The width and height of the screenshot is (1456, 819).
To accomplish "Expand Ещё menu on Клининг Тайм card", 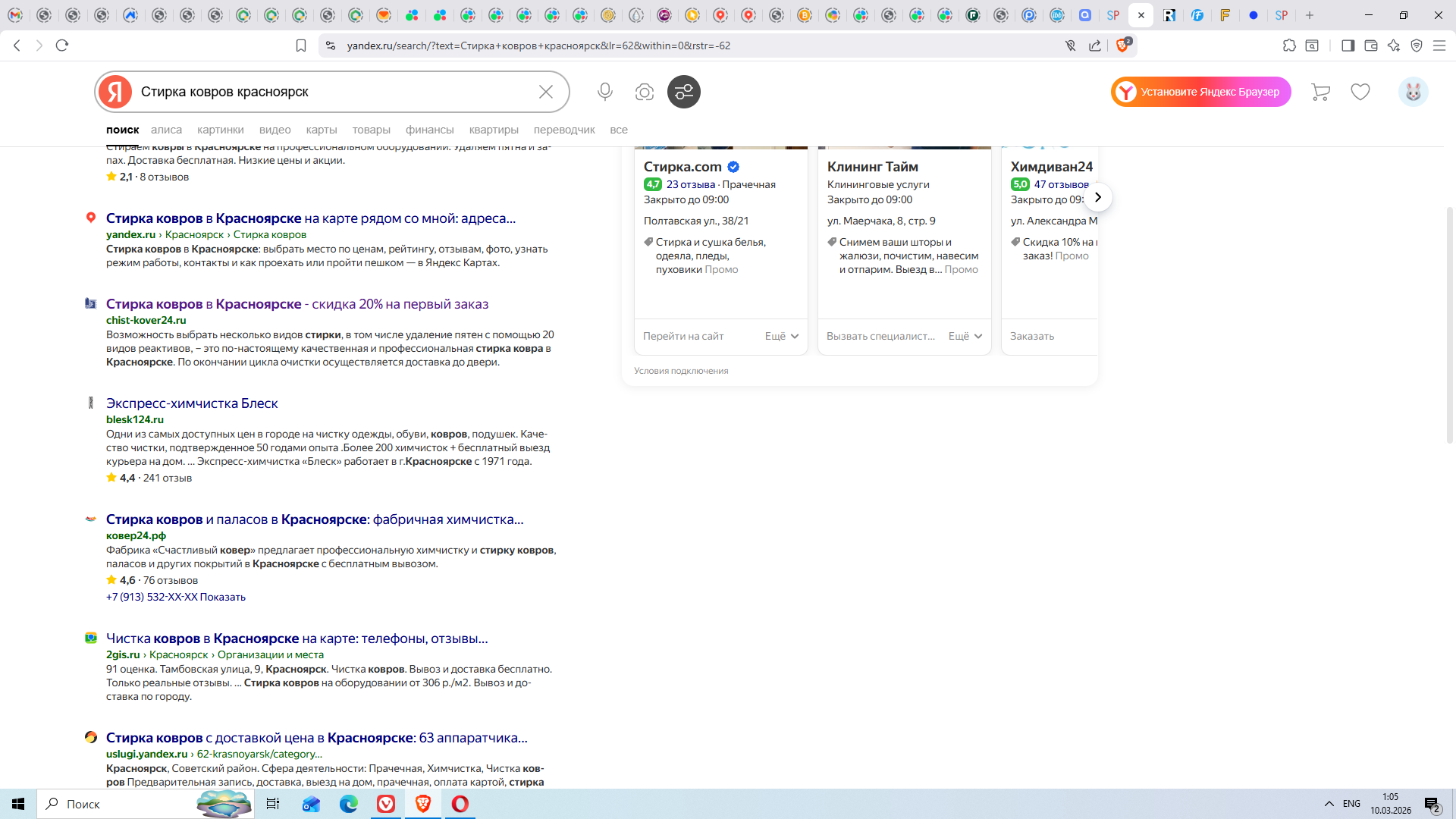I will tap(965, 336).
